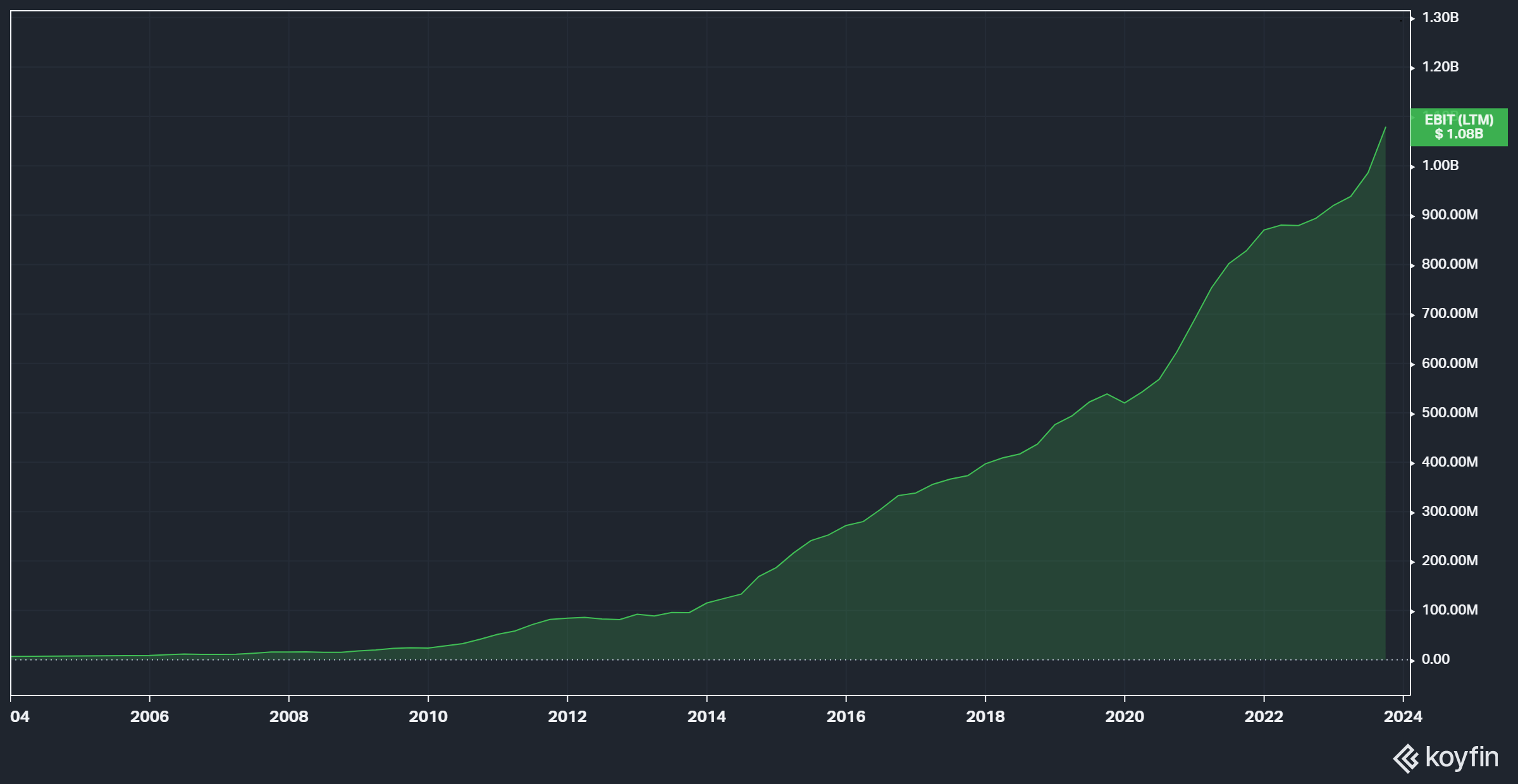Click the peak point of EBIT line
This screenshot has height=784, width=1518.
(1385, 128)
